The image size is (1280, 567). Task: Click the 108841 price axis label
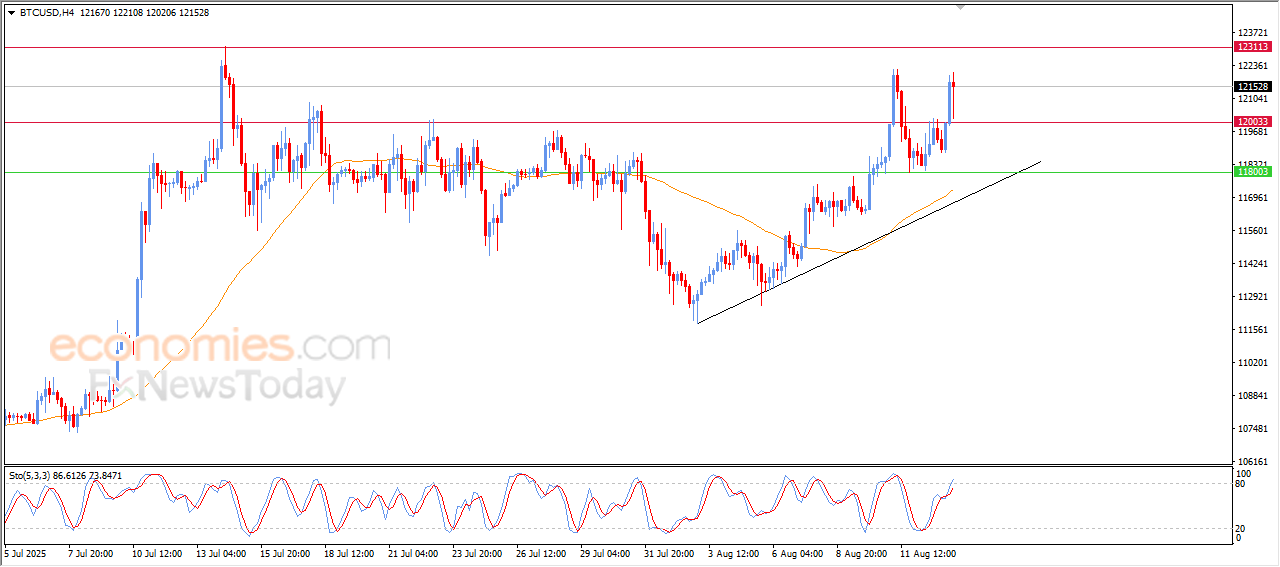tap(1252, 396)
